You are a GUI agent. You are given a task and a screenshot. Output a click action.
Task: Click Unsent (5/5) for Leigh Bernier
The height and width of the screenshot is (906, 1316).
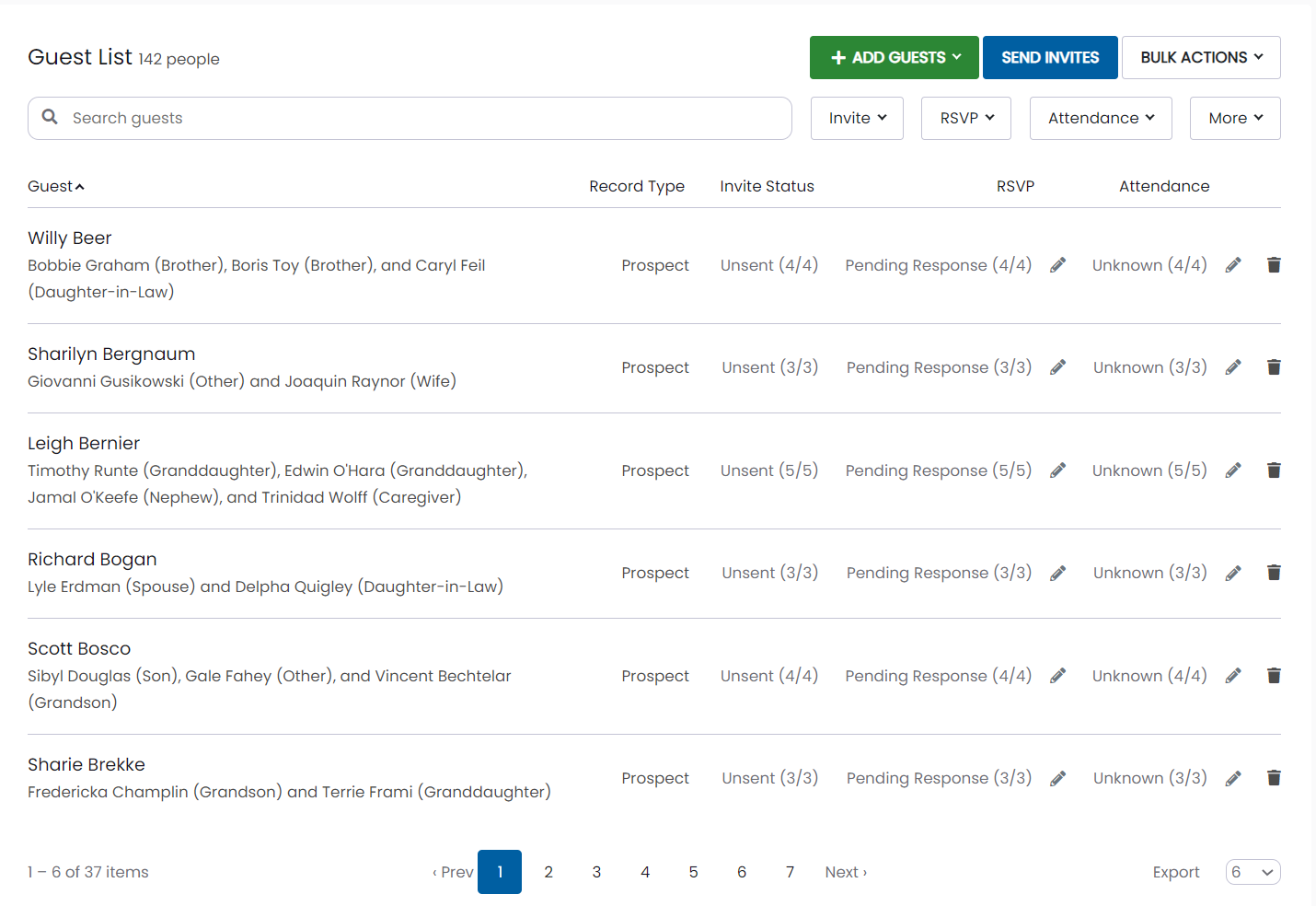(x=769, y=470)
